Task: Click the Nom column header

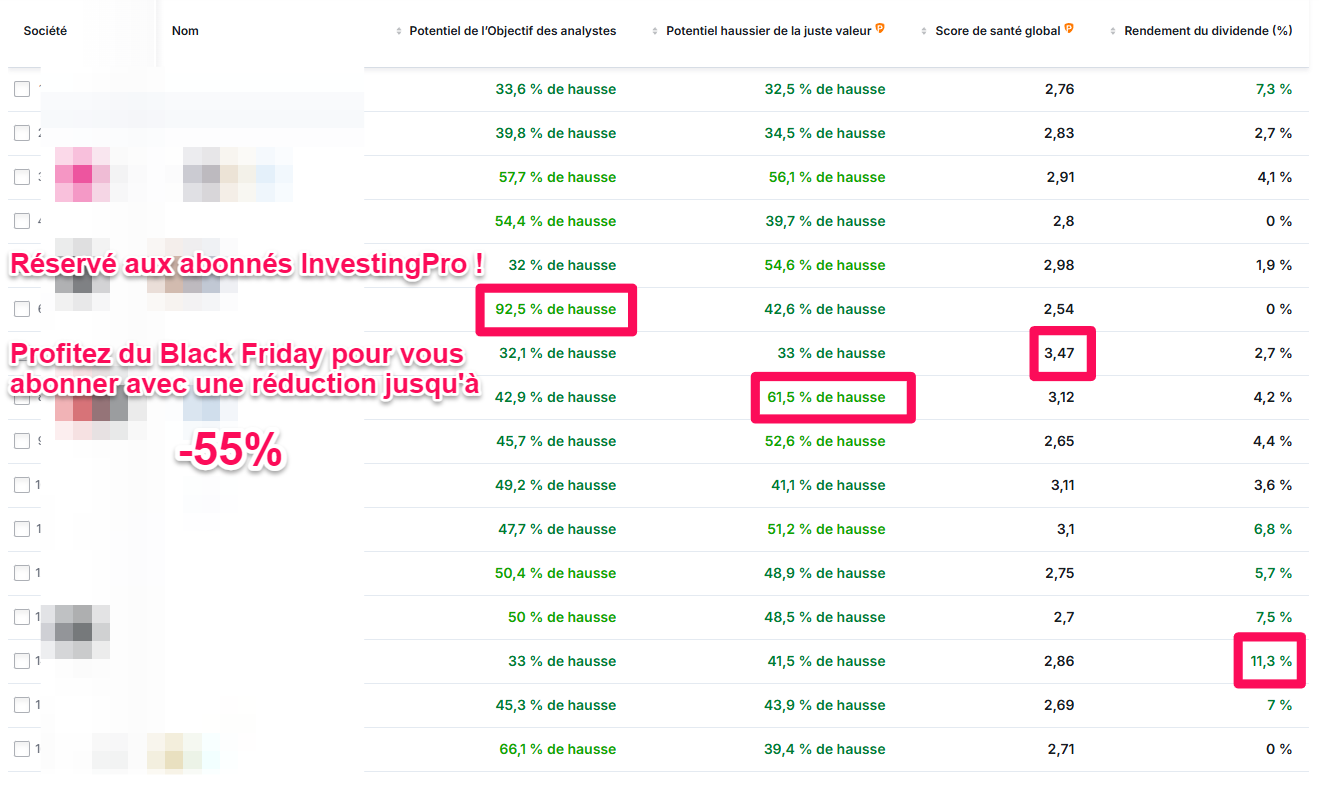Action: [185, 31]
